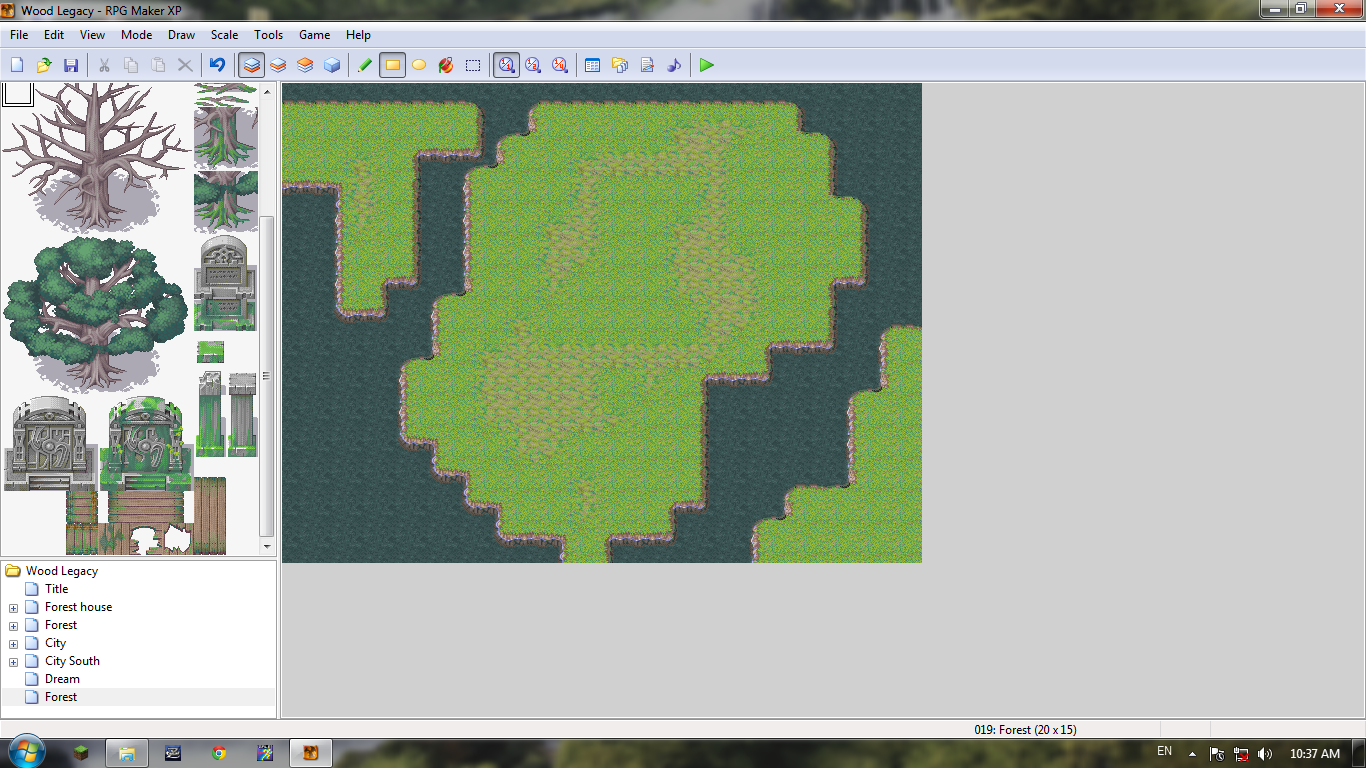Enable the Event layer mode
This screenshot has height=768, width=1366.
click(x=331, y=65)
